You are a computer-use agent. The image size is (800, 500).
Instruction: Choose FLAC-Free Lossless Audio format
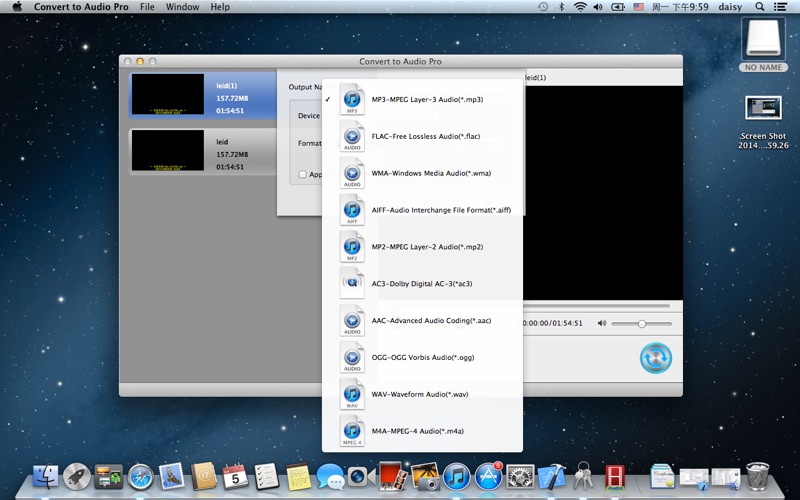coord(422,136)
